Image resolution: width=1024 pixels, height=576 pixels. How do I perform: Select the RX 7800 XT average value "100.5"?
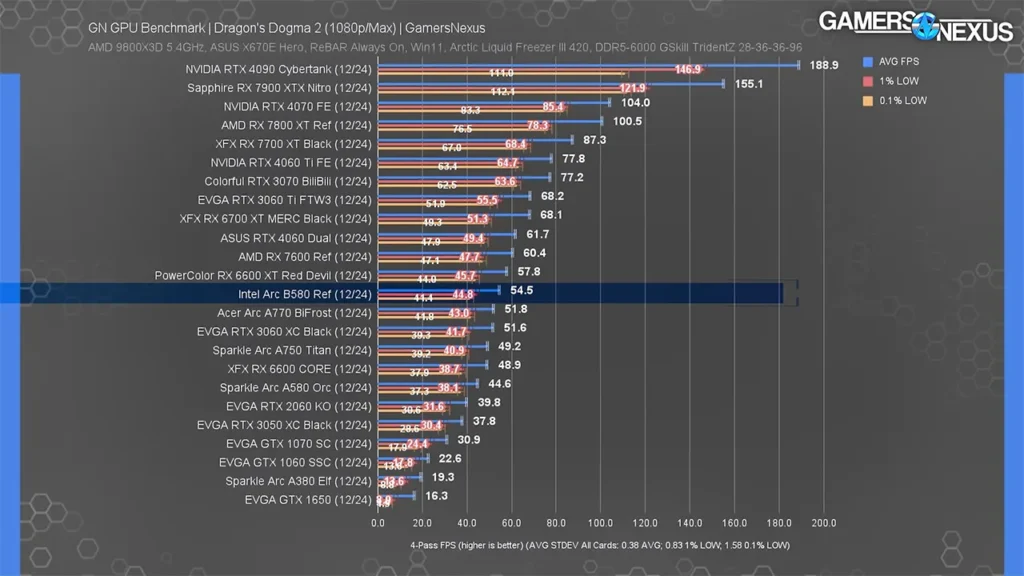click(x=627, y=121)
